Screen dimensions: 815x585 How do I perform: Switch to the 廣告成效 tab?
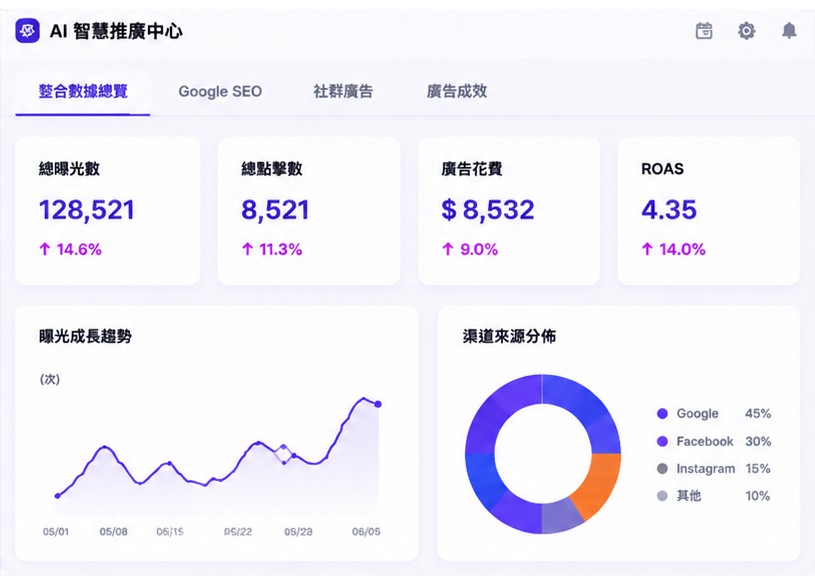[x=456, y=91]
